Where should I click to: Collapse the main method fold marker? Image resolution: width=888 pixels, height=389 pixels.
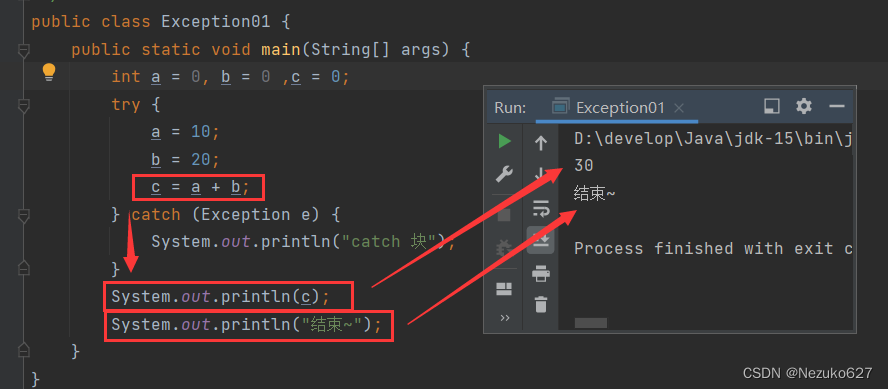[x=24, y=51]
